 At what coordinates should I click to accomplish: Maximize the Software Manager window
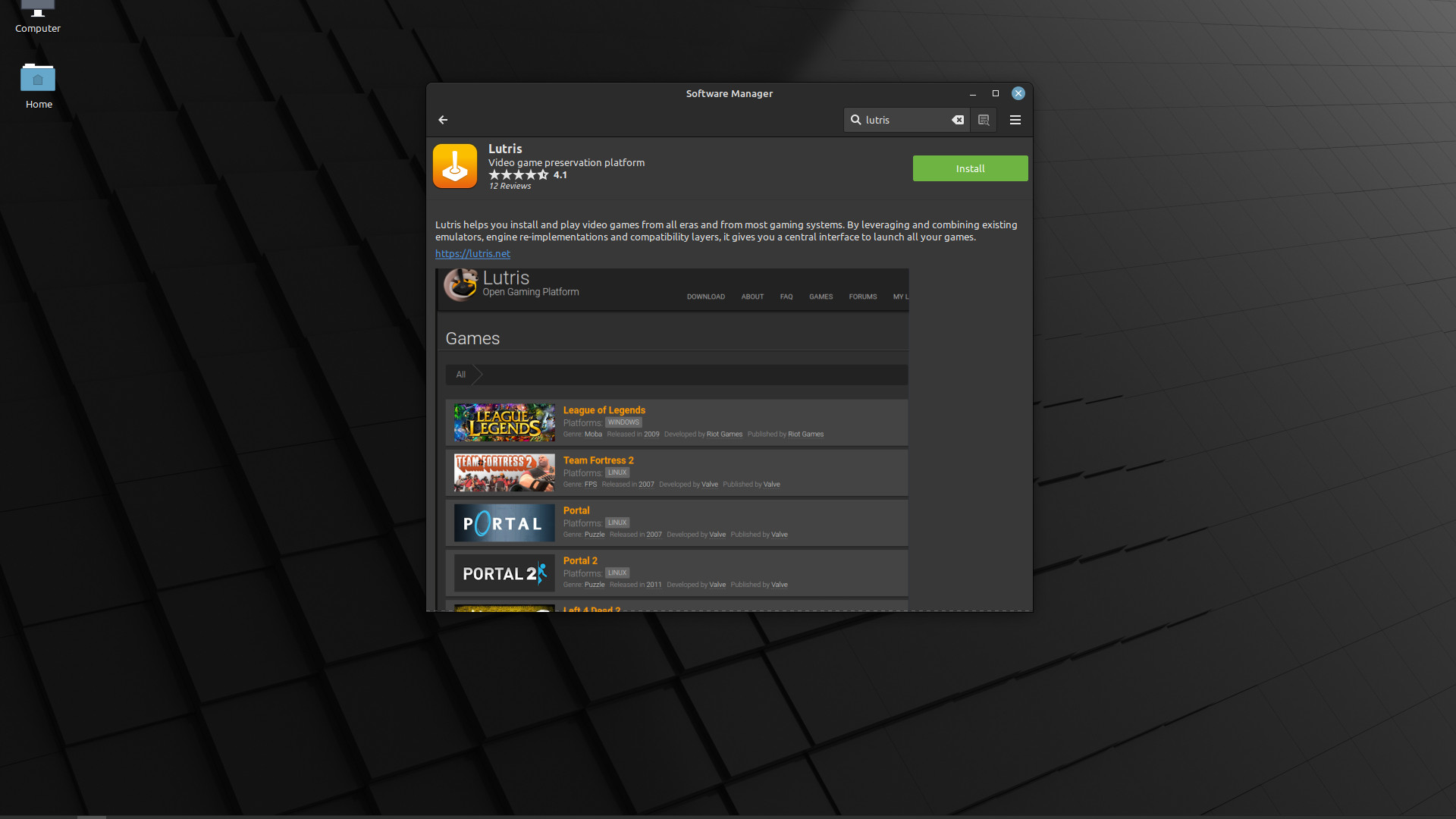point(996,93)
